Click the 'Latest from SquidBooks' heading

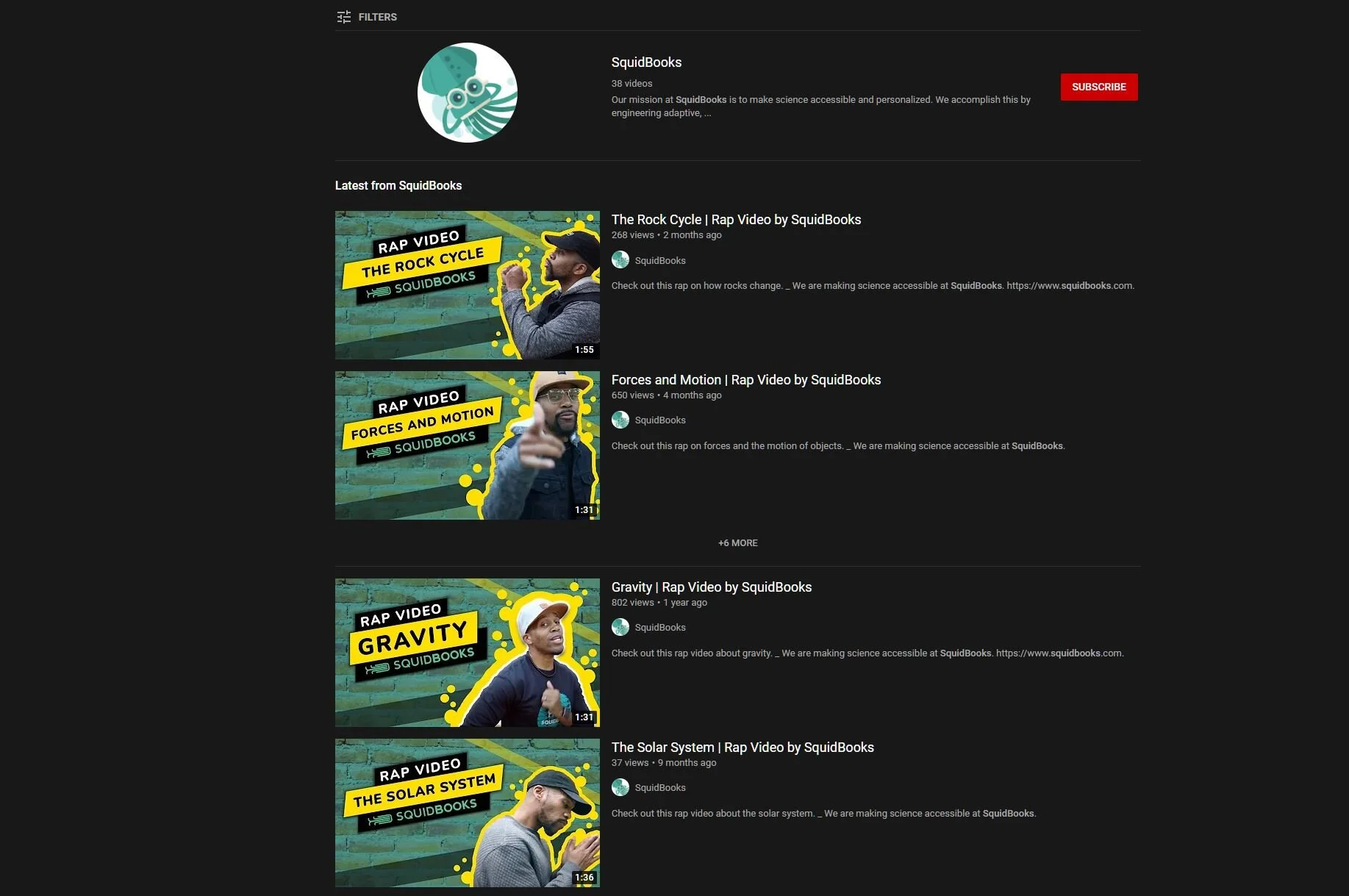398,185
